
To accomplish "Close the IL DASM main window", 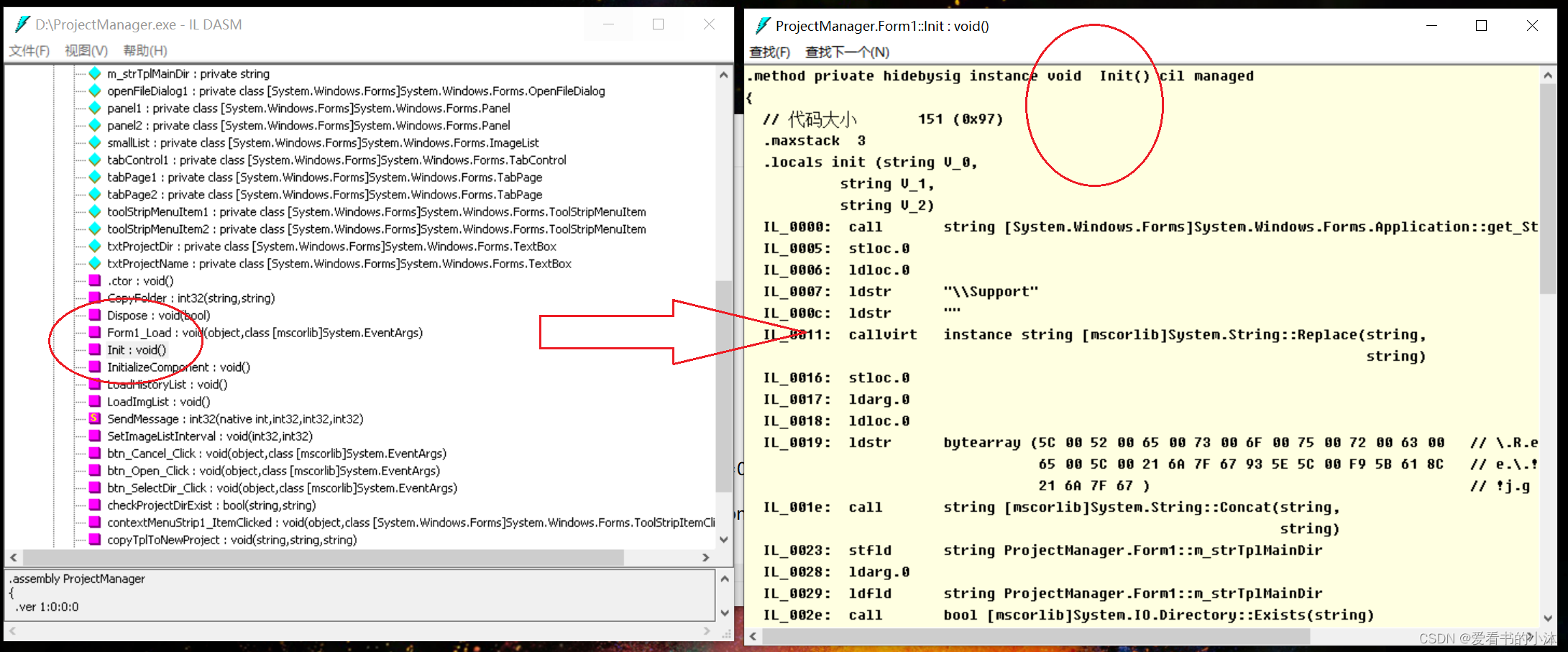I will [x=709, y=24].
